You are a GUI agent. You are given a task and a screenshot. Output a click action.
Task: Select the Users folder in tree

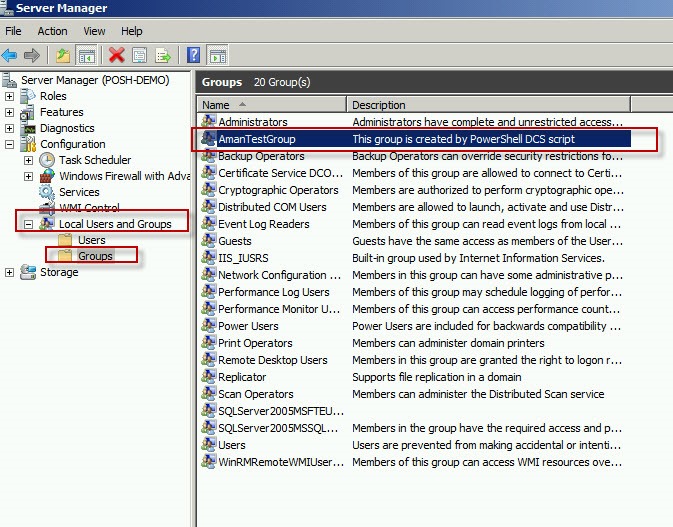pos(91,240)
